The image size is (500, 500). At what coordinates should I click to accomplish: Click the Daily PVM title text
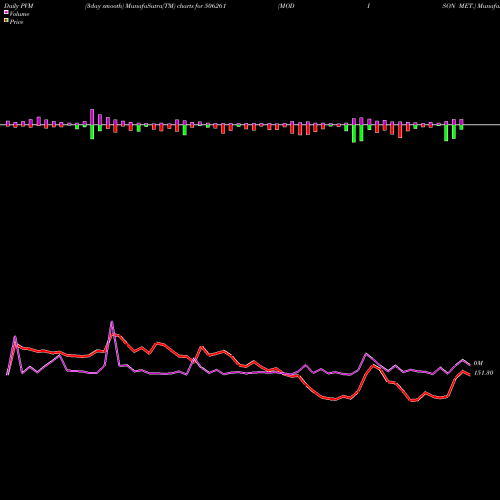click(19, 6)
